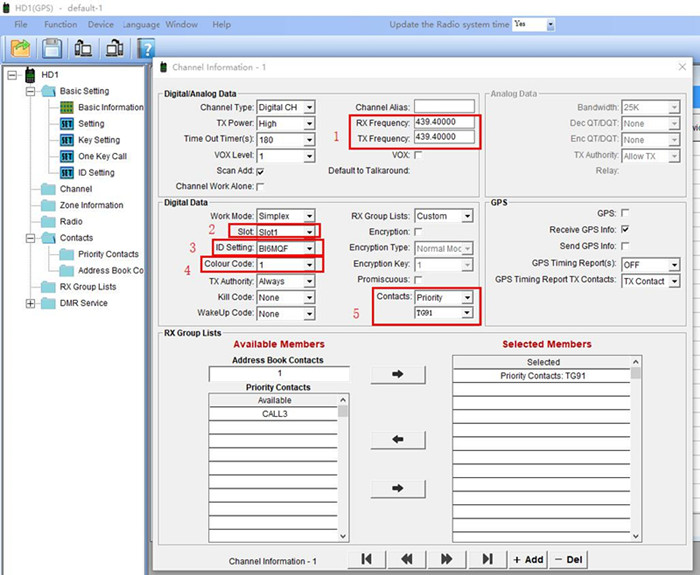Click the + Add button

[x=528, y=560]
